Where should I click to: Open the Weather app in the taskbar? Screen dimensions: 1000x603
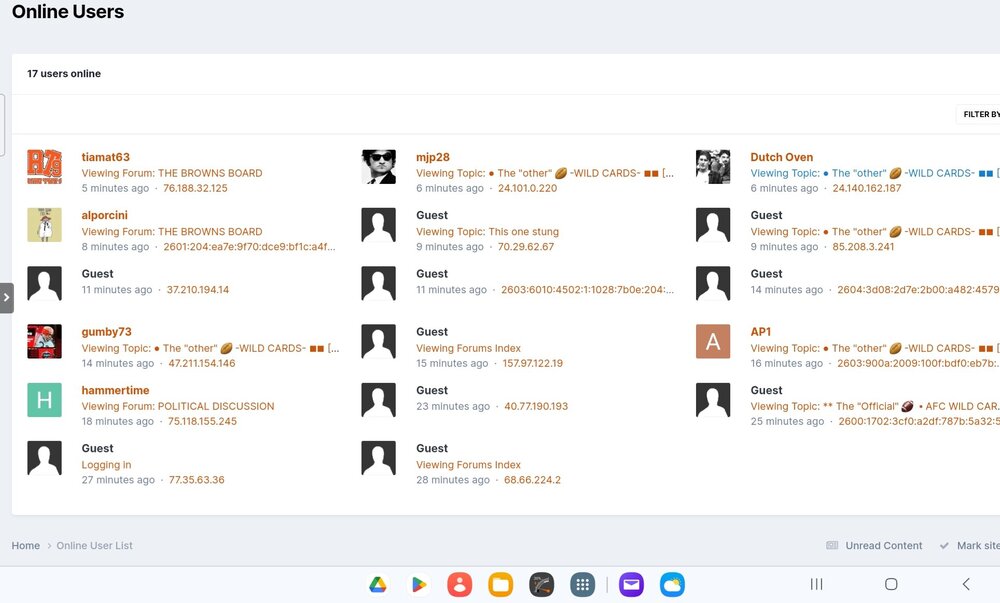(672, 584)
